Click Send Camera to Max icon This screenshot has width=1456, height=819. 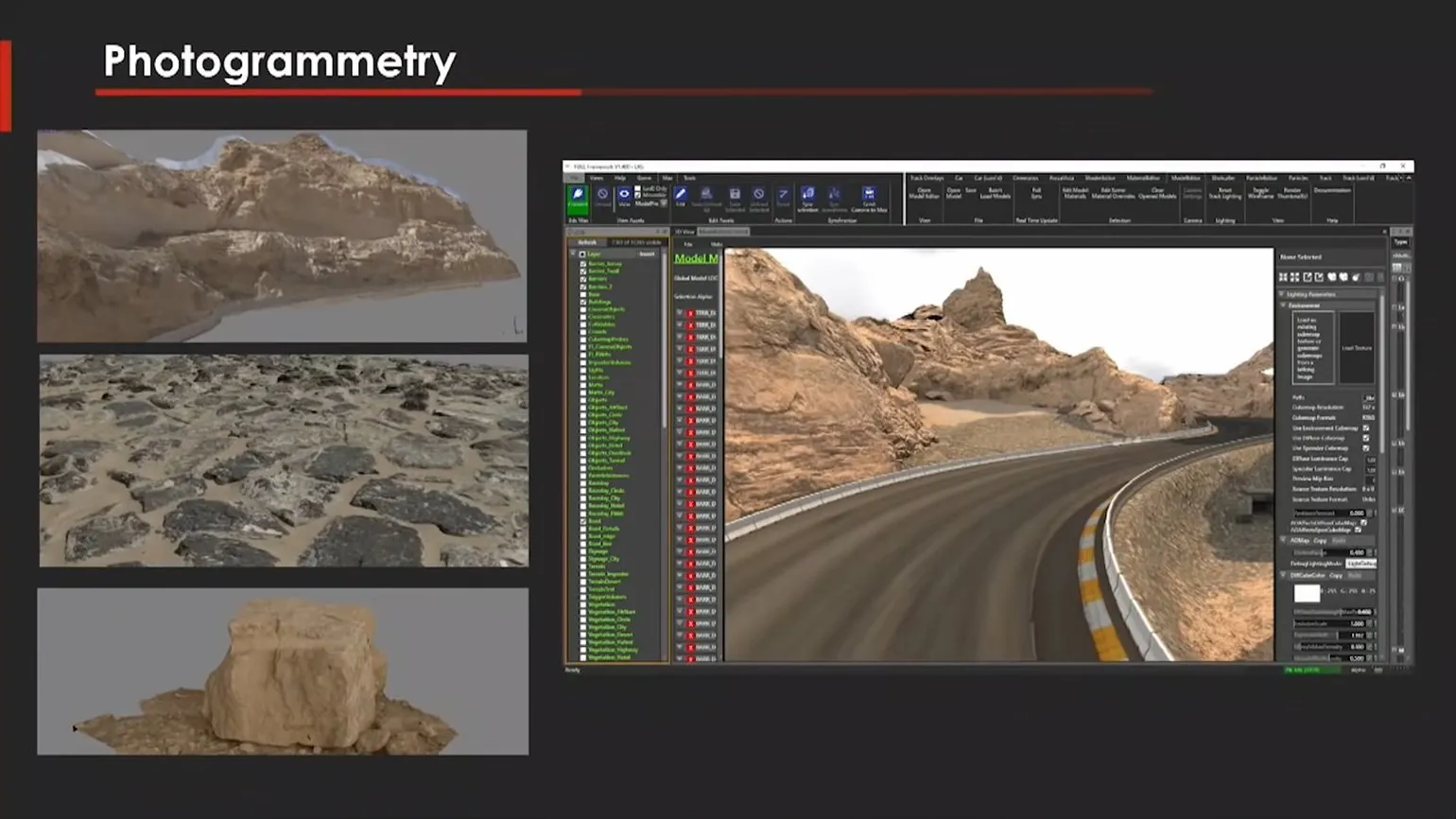tap(869, 196)
